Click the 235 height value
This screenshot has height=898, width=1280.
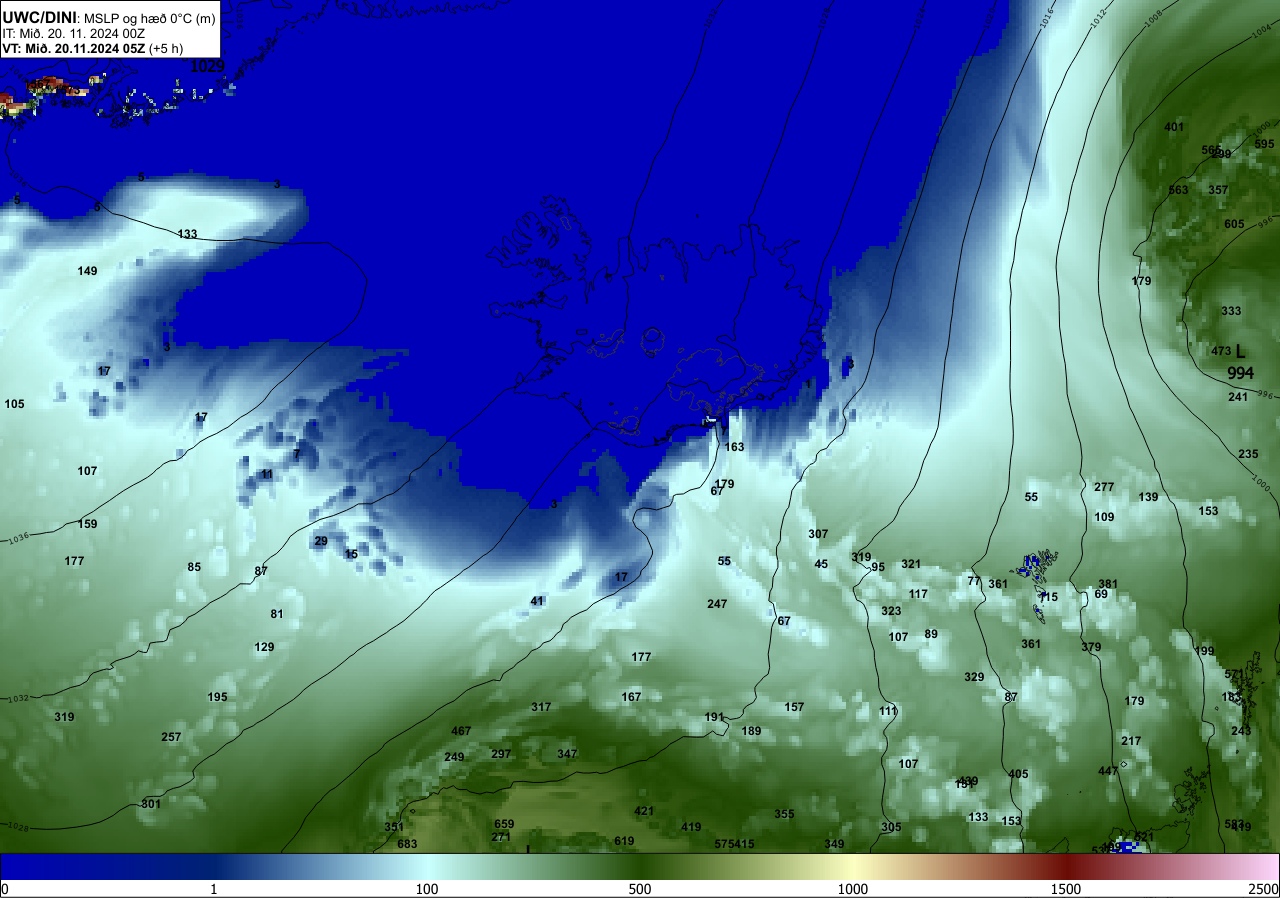pyautogui.click(x=1248, y=454)
